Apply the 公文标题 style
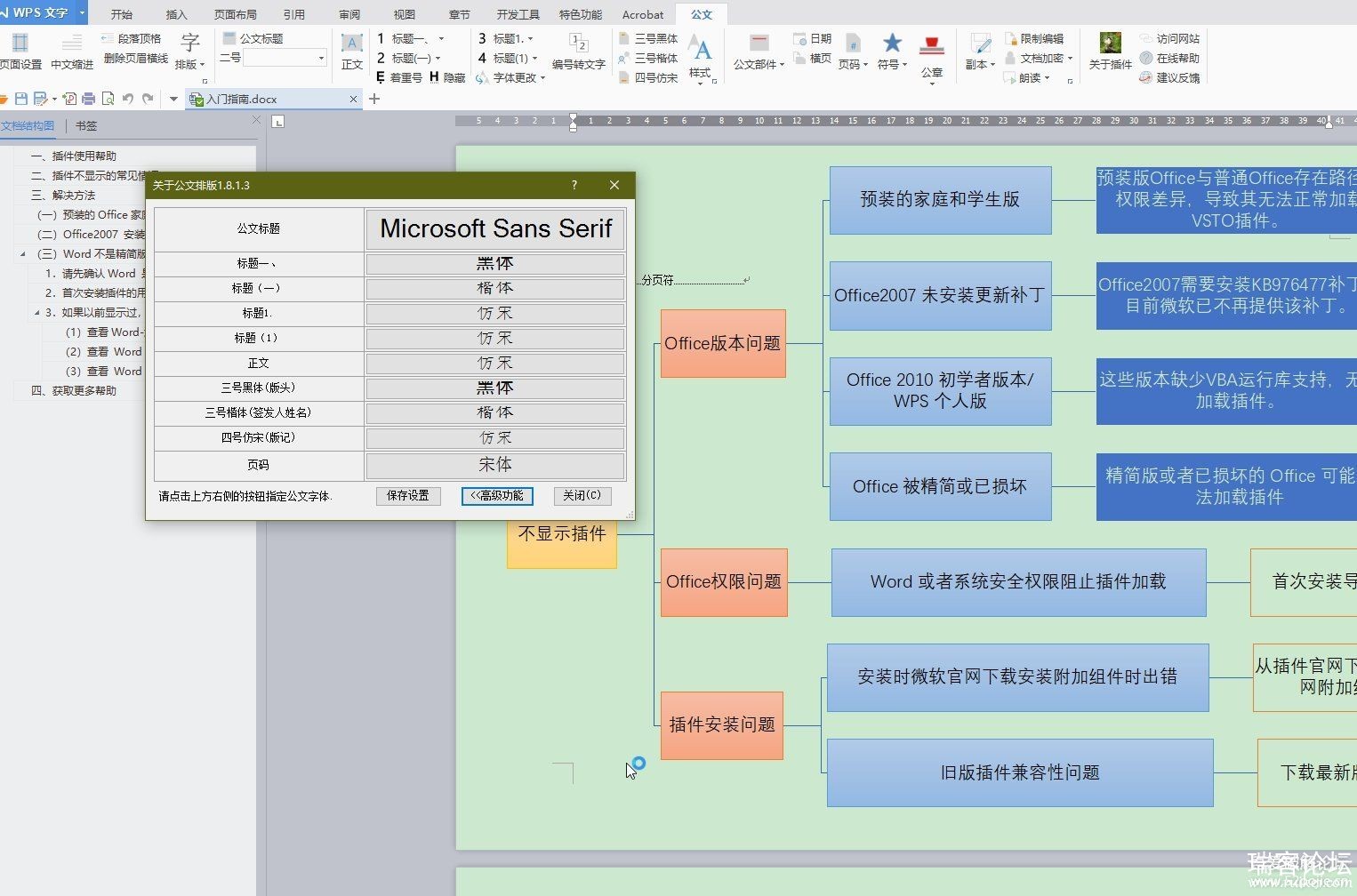This screenshot has width=1357, height=896. [x=253, y=39]
